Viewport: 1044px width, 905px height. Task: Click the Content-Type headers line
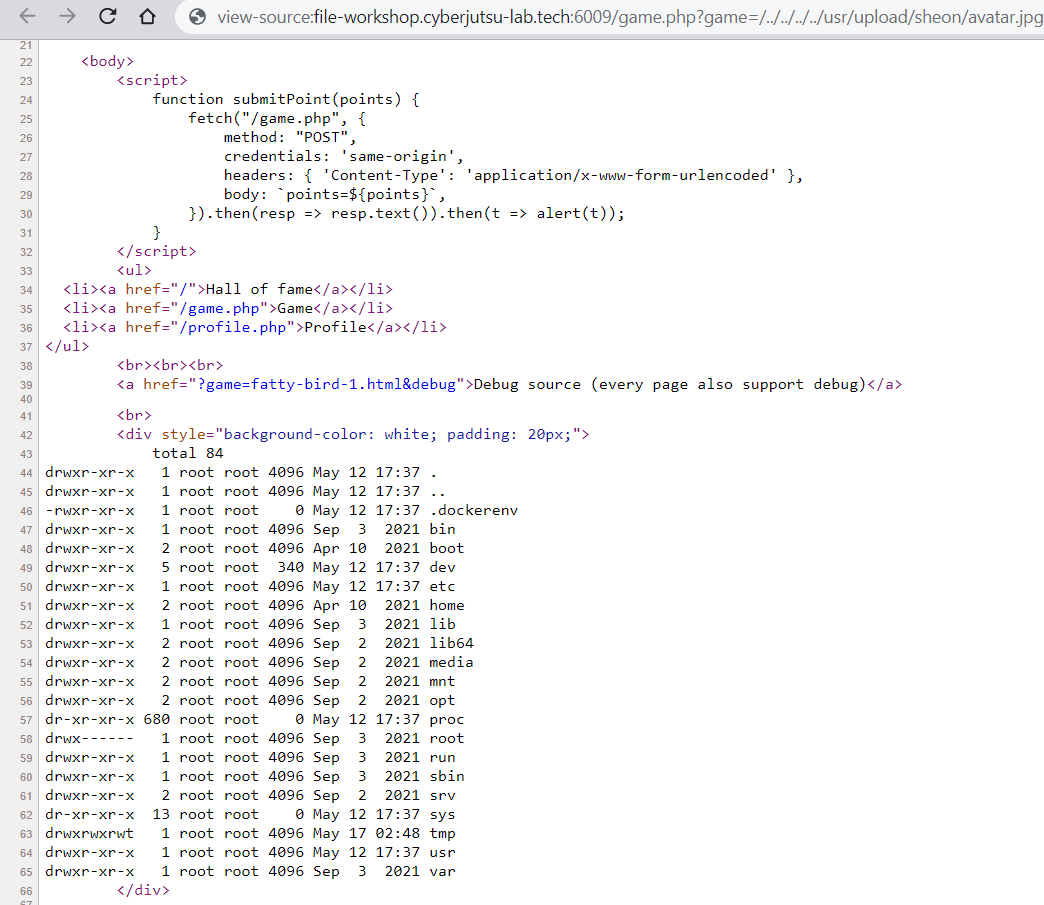pos(513,175)
